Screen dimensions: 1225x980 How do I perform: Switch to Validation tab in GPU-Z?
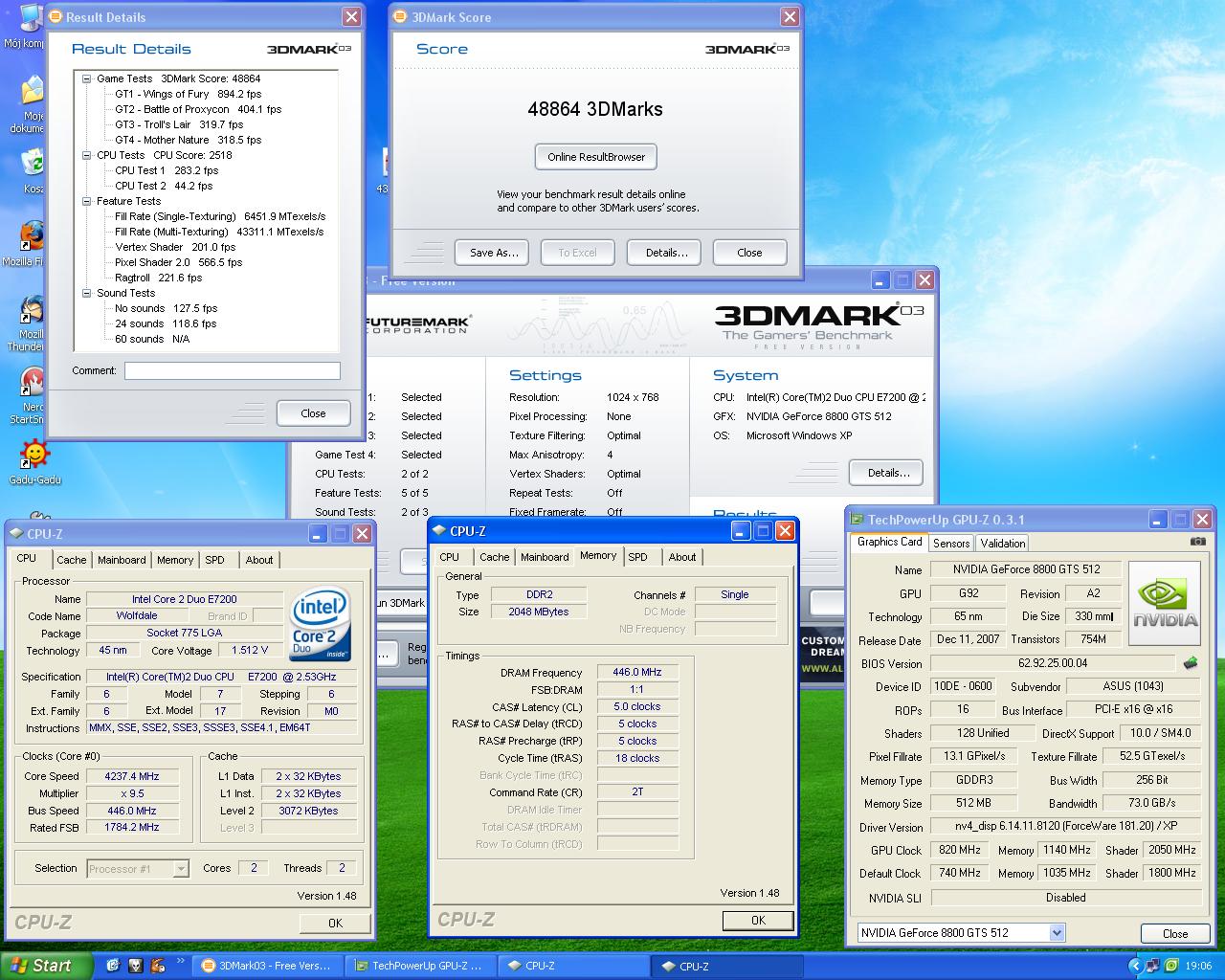(x=1003, y=543)
